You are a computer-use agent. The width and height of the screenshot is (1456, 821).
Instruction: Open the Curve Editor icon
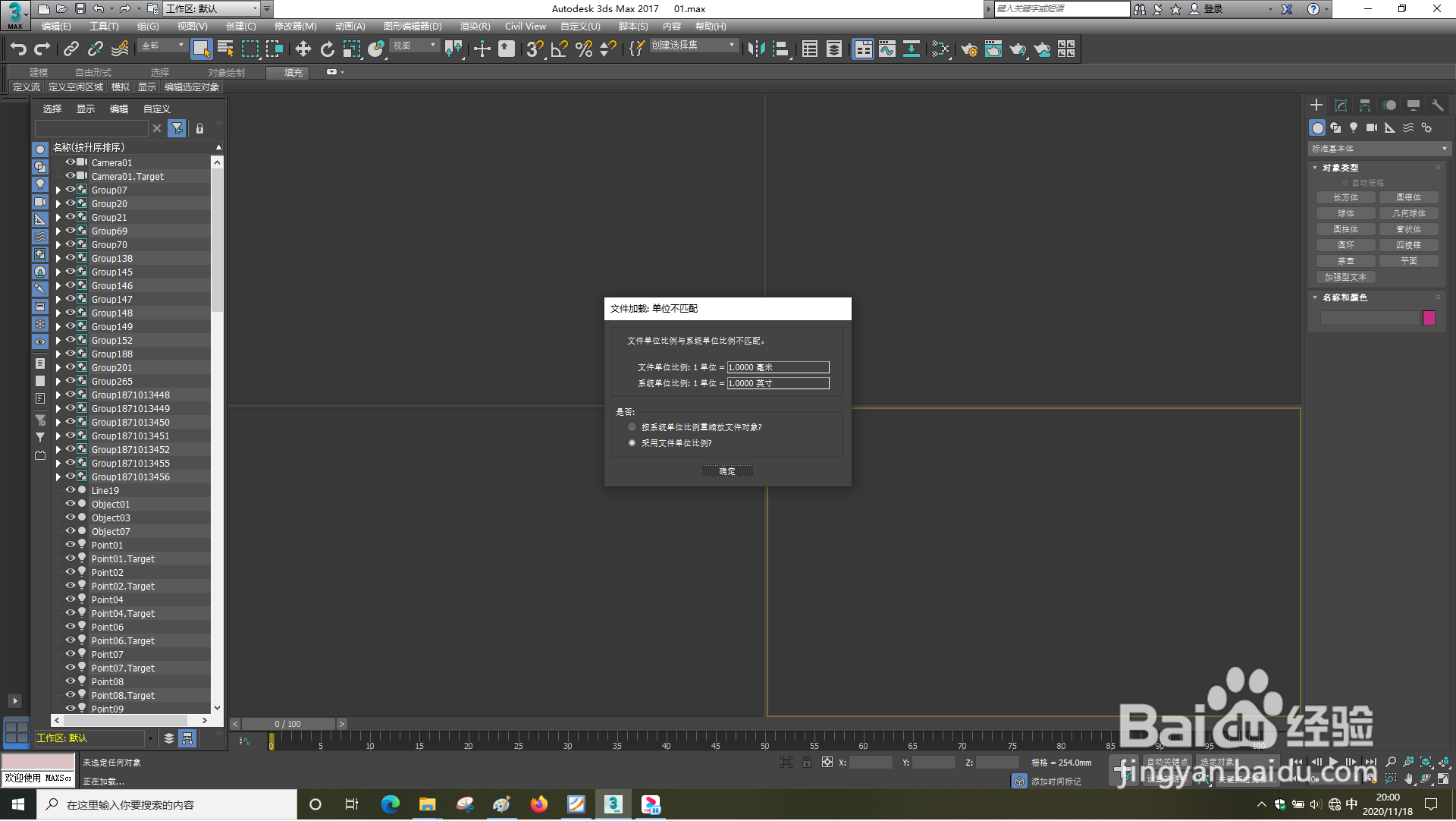pos(887,49)
